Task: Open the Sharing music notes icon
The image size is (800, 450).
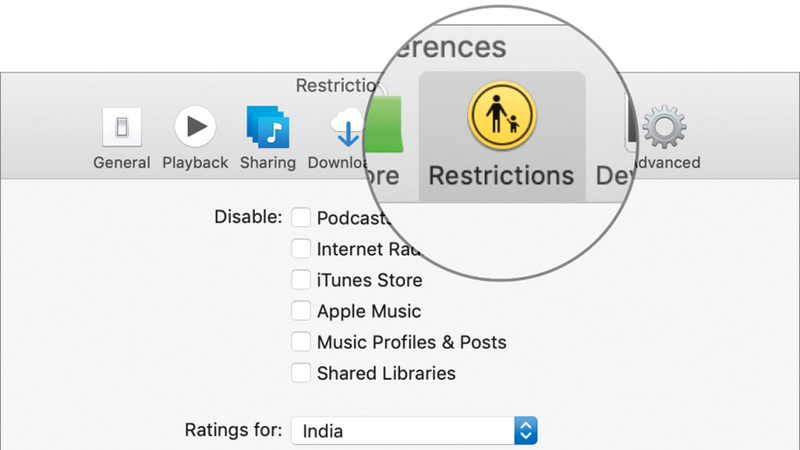Action: point(268,127)
